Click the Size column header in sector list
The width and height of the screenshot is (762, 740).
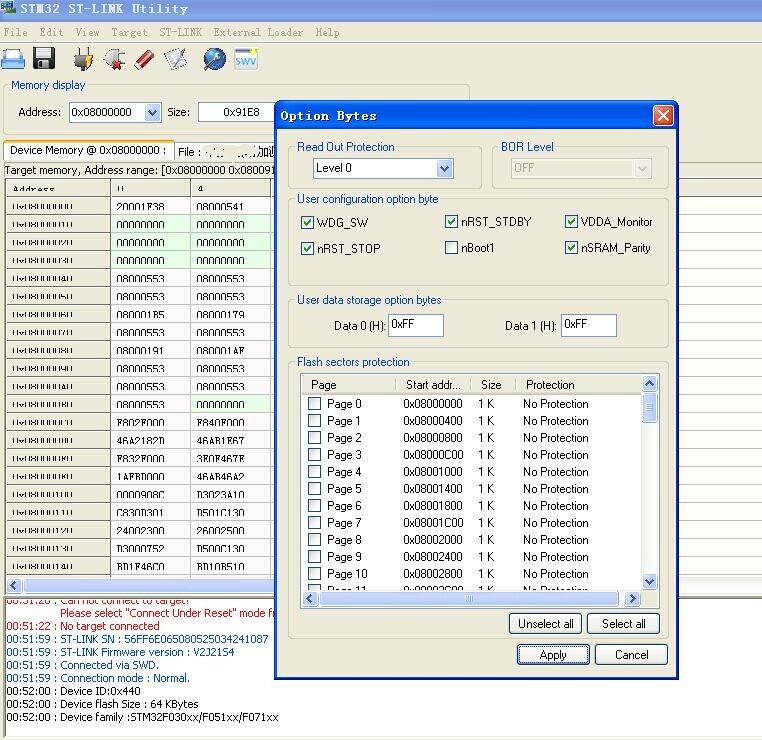tap(493, 385)
